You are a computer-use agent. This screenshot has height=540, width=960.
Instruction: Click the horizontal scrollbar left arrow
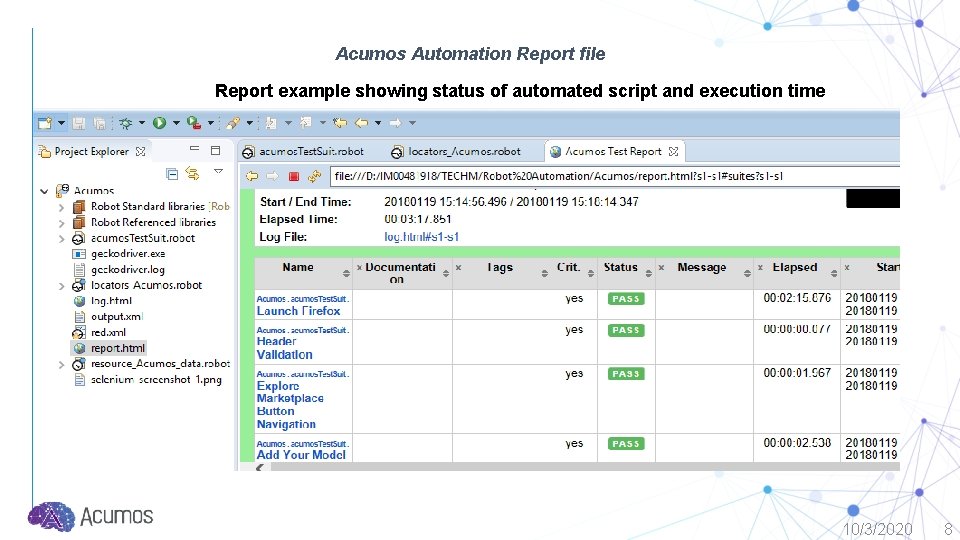pos(260,467)
